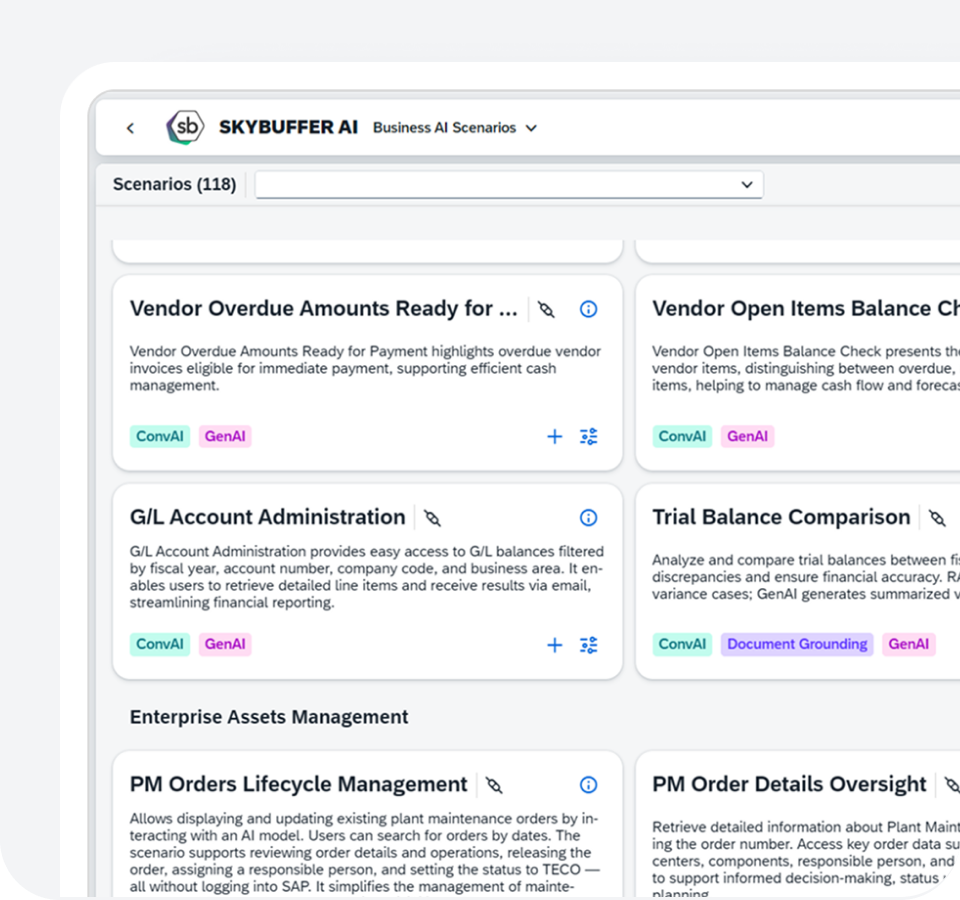The image size is (960, 900).
Task: Open info for G/L Account Administration
Action: [x=588, y=517]
